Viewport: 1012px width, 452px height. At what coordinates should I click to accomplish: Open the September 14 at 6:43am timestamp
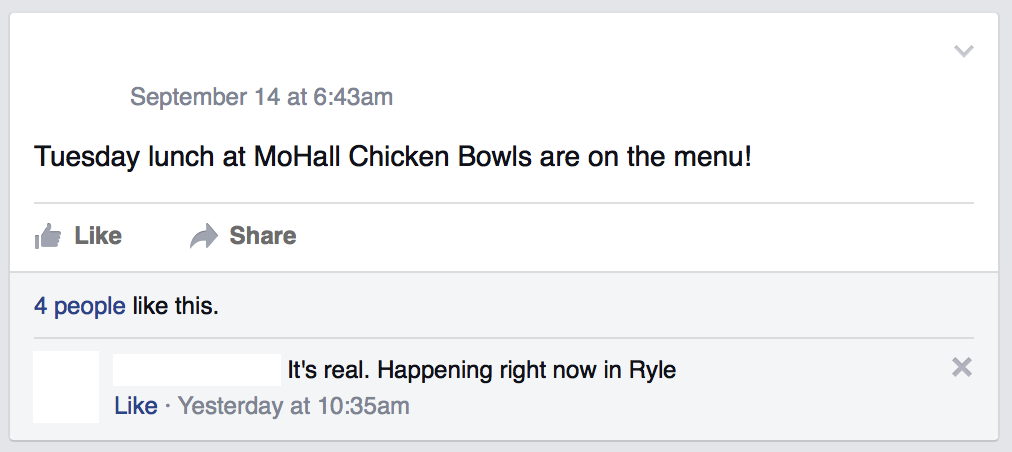coord(261,97)
